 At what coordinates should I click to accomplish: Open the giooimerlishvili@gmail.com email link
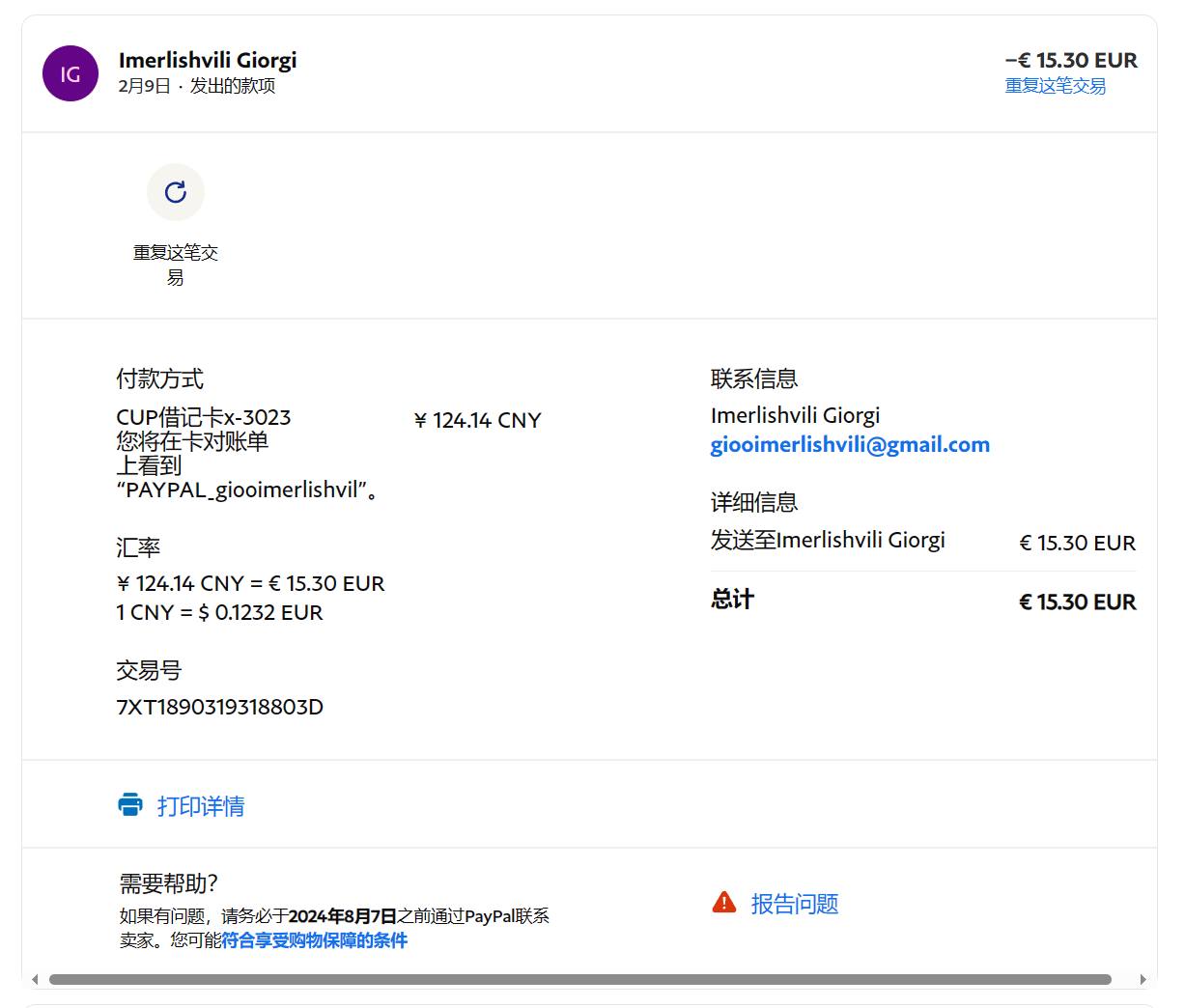(x=850, y=444)
